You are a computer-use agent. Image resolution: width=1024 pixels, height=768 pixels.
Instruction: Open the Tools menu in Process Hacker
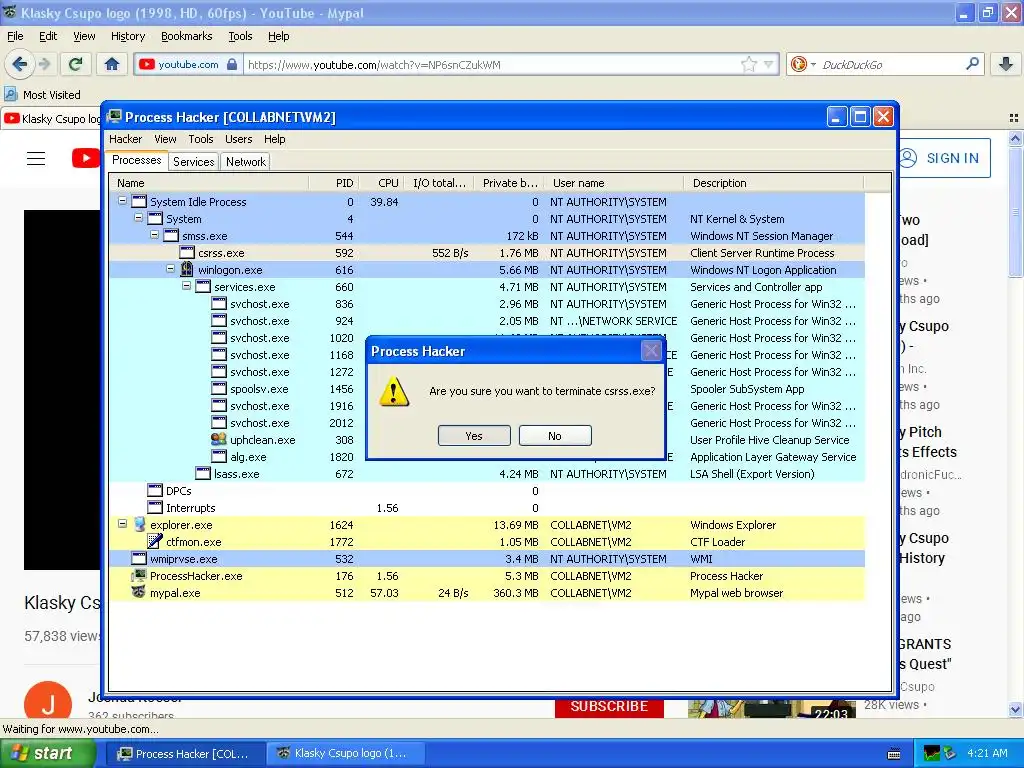click(200, 139)
